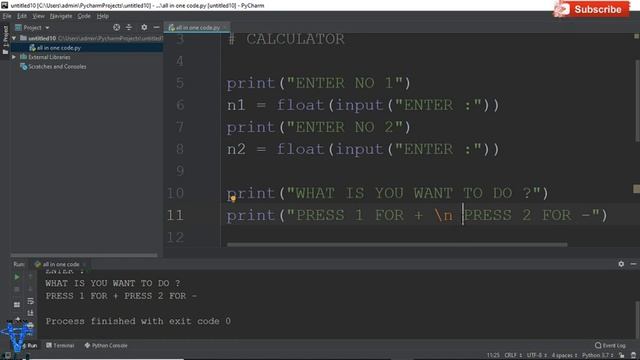Click the editor horizontal scrollbar
The image size is (640, 360).
point(397,244)
